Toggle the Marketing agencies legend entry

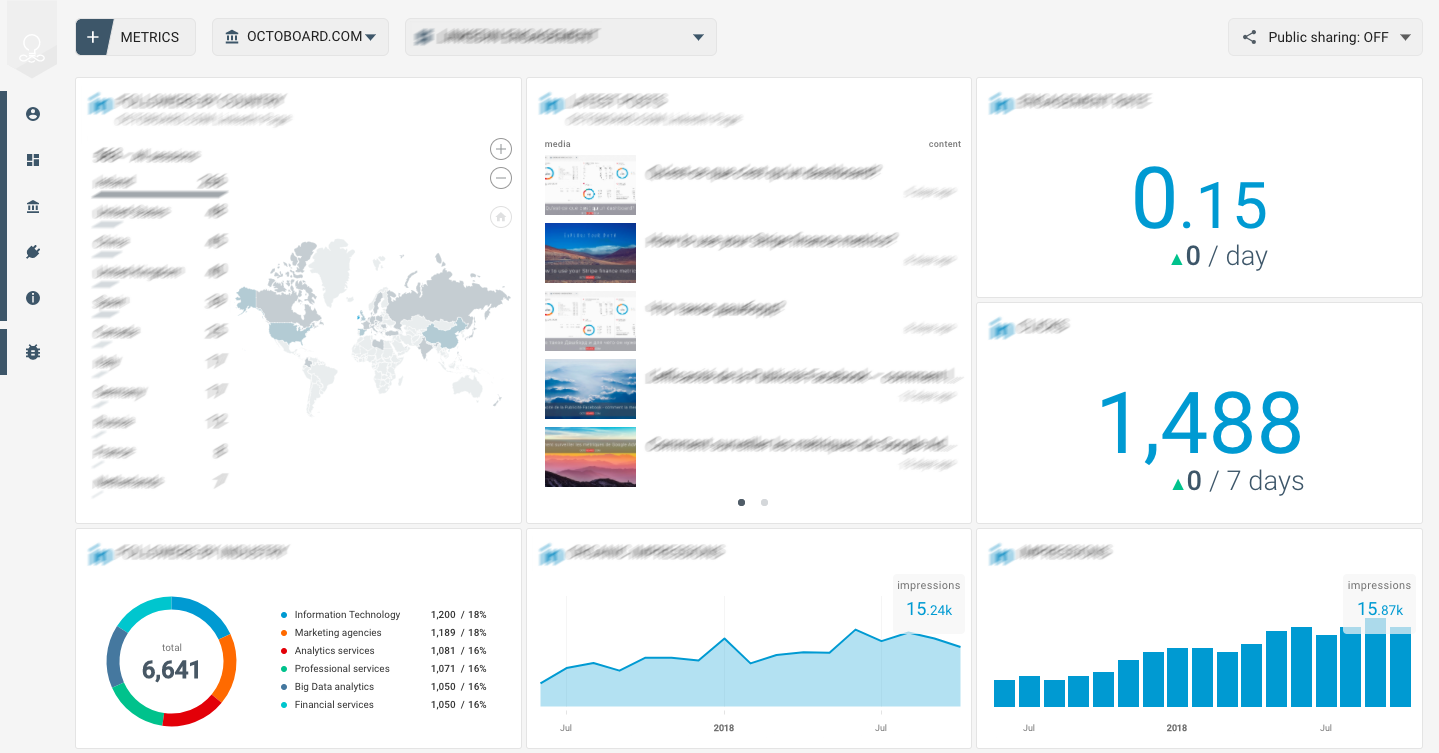click(337, 632)
